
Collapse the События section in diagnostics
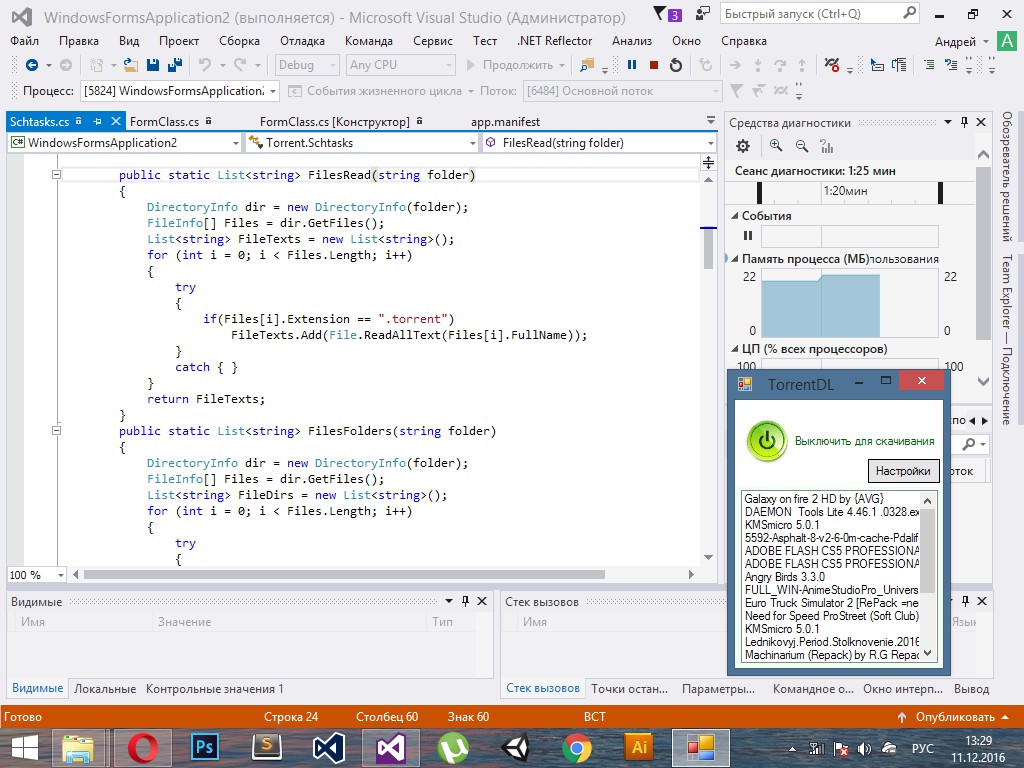pyautogui.click(x=733, y=216)
